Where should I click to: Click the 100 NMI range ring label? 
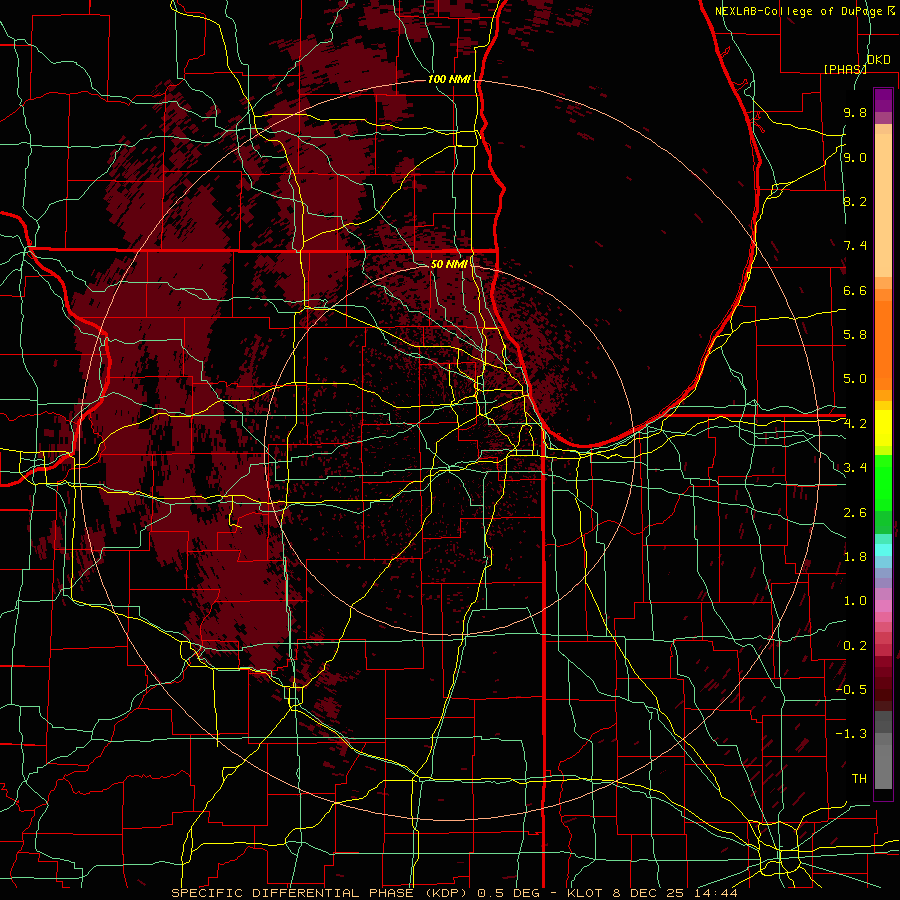pos(449,79)
